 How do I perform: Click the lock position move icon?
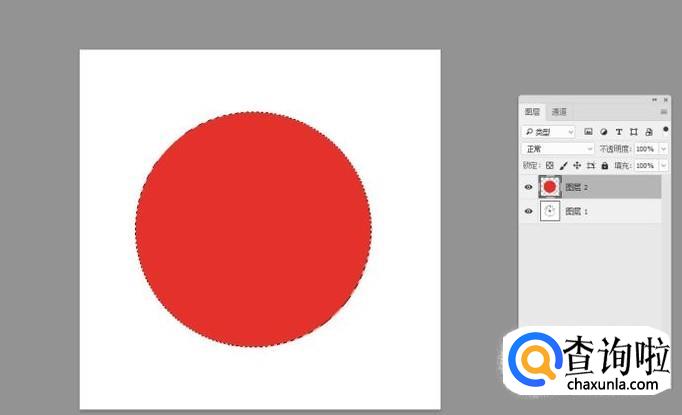click(577, 165)
